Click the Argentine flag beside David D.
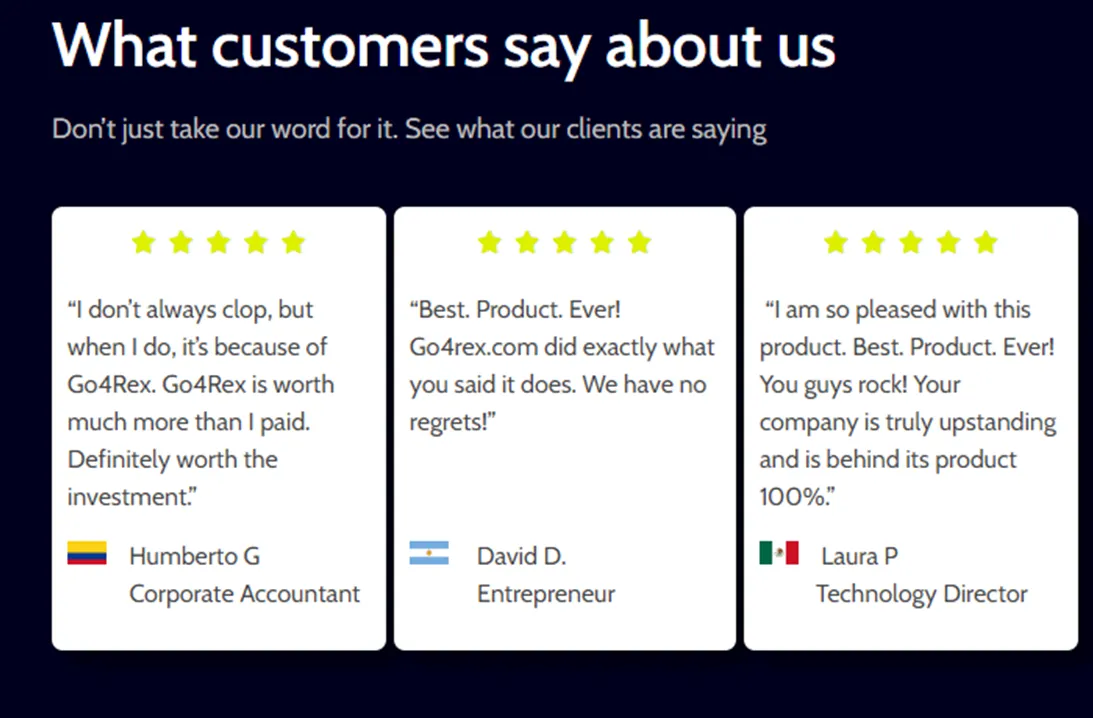The height and width of the screenshot is (718, 1093). [429, 553]
